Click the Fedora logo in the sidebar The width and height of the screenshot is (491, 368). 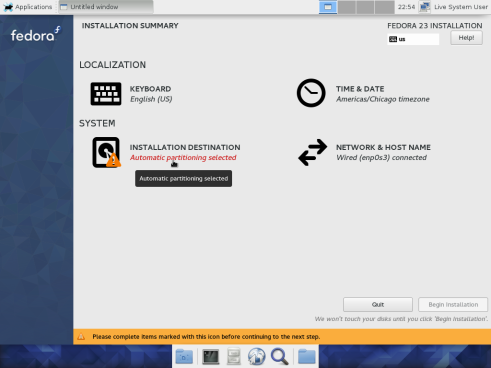(x=36, y=34)
